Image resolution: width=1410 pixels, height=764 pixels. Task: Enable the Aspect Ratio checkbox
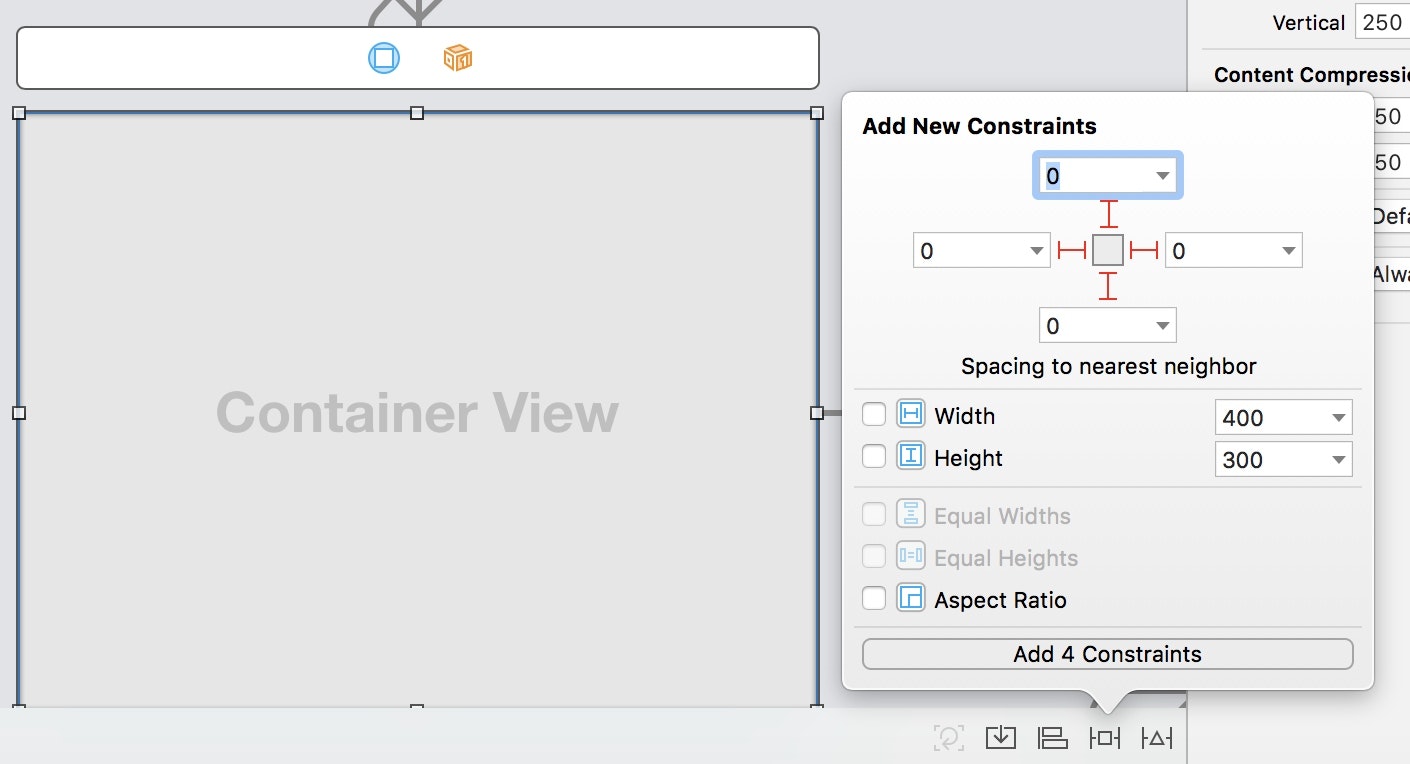pyautogui.click(x=874, y=598)
